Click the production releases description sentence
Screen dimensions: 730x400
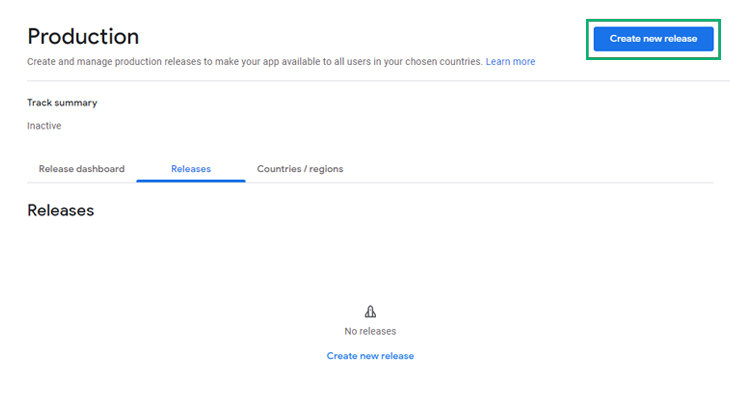pos(255,61)
